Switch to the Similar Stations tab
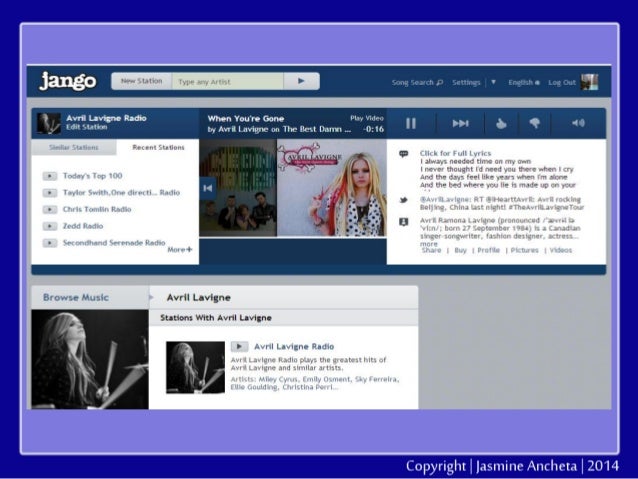This screenshot has width=638, height=479. click(x=74, y=147)
